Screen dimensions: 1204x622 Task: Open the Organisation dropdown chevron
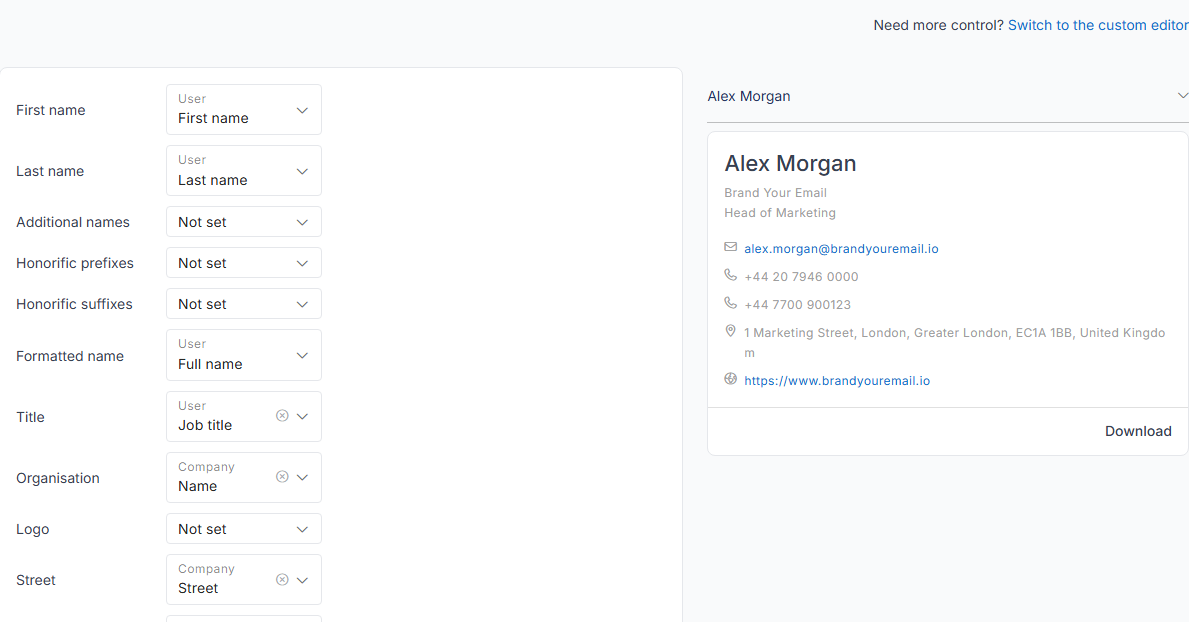coord(303,477)
